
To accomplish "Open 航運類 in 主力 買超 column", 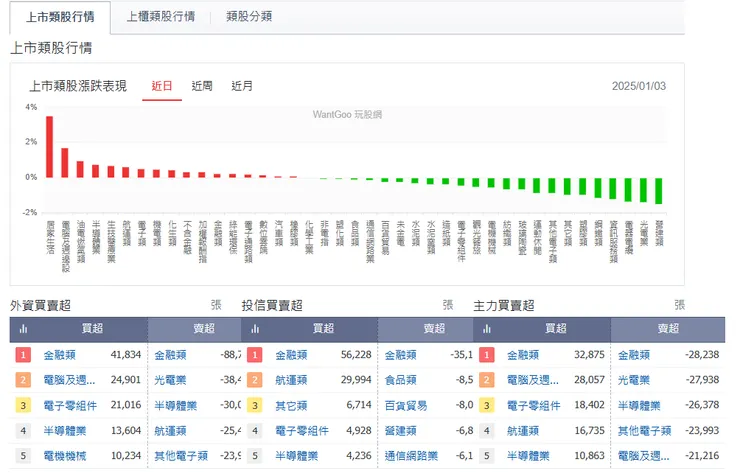I will pyautogui.click(x=523, y=431).
